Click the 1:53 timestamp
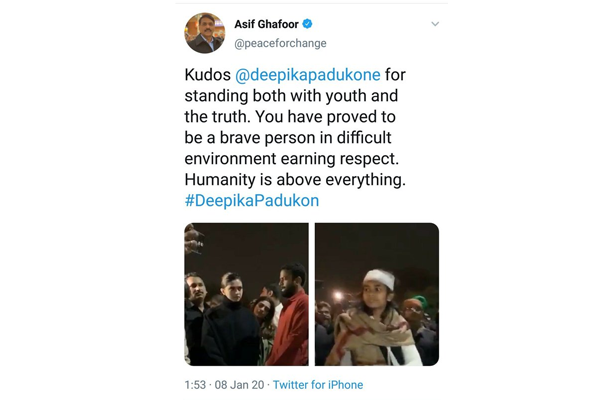 [195, 385]
